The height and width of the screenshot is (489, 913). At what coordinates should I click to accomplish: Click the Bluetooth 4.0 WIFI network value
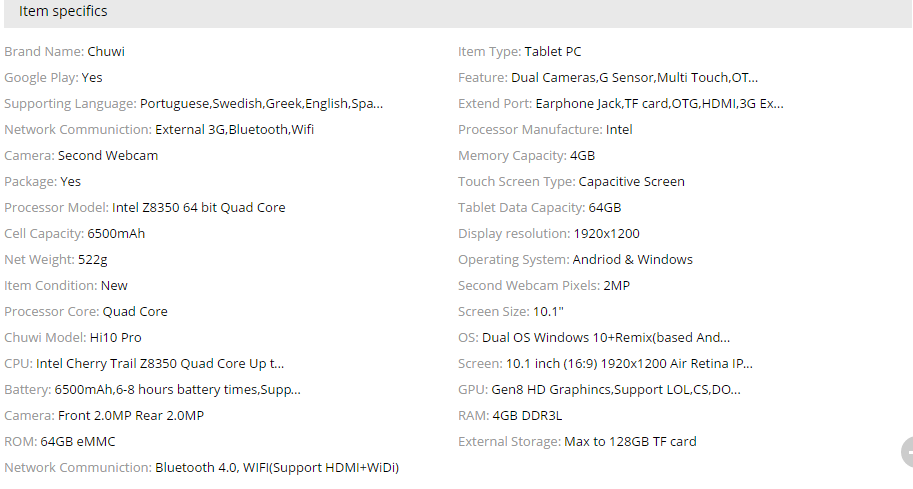[277, 468]
